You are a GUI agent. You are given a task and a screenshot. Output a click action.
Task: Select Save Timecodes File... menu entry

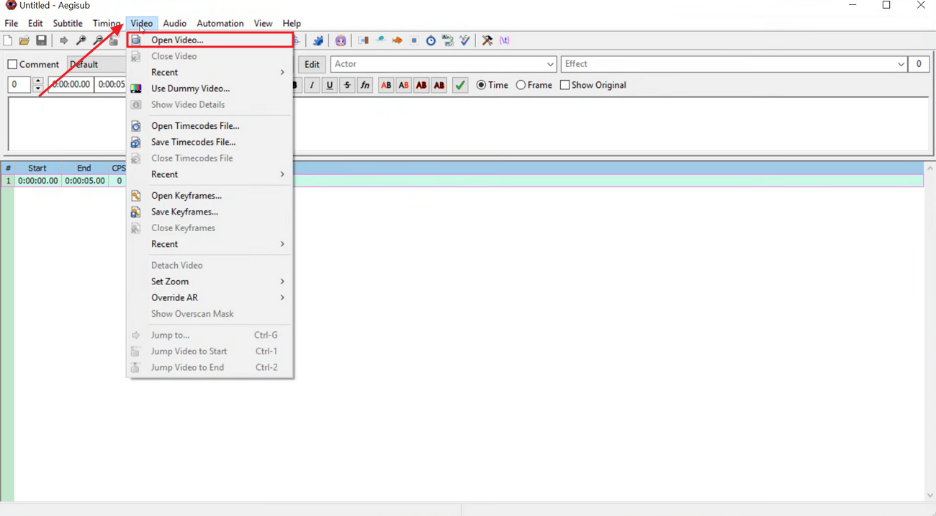tap(209, 142)
